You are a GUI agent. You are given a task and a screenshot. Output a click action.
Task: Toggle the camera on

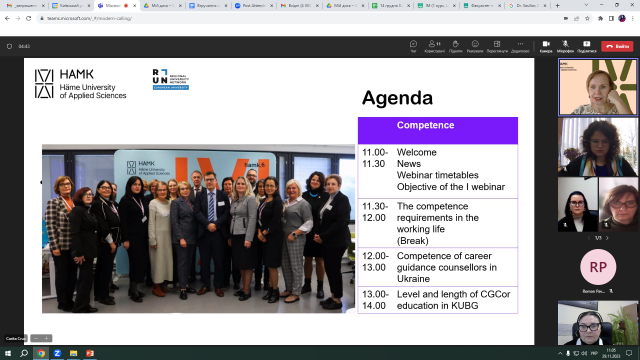[546, 46]
